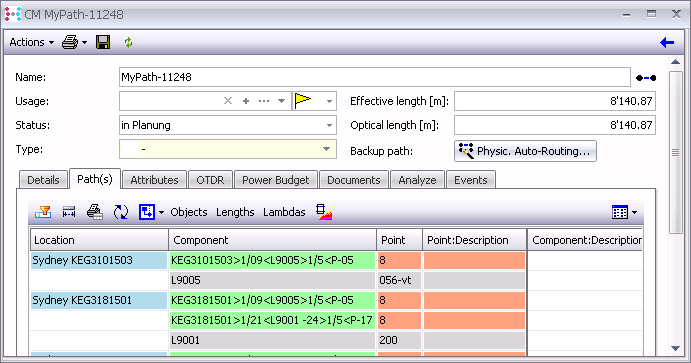Open Usage browse dialog with ellipsis
Screen dimensions: 691x363
264,101
